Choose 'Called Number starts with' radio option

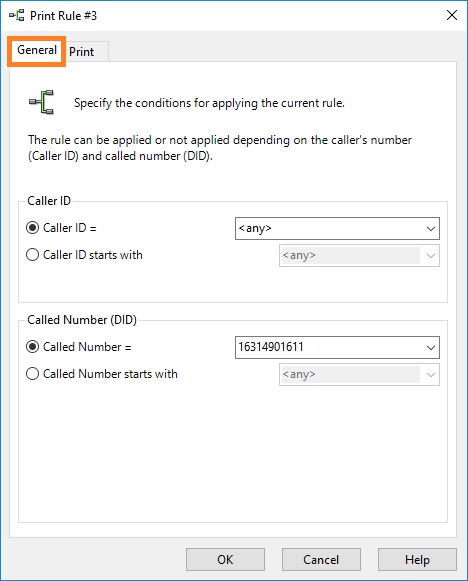tap(32, 374)
